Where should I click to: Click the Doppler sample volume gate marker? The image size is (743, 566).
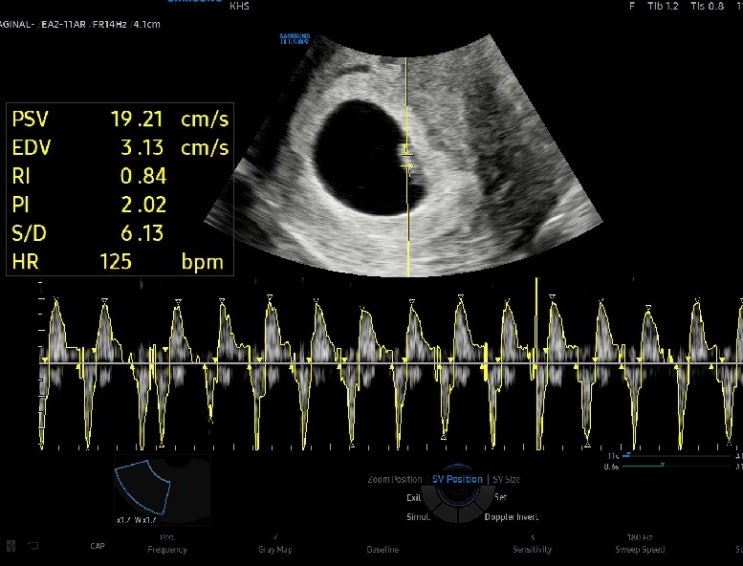[x=408, y=159]
